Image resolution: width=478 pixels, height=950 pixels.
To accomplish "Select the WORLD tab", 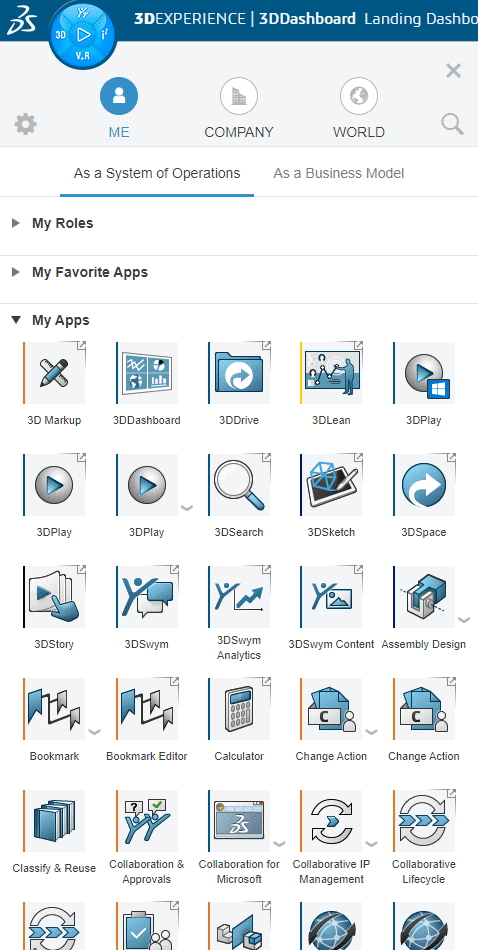I will point(359,110).
